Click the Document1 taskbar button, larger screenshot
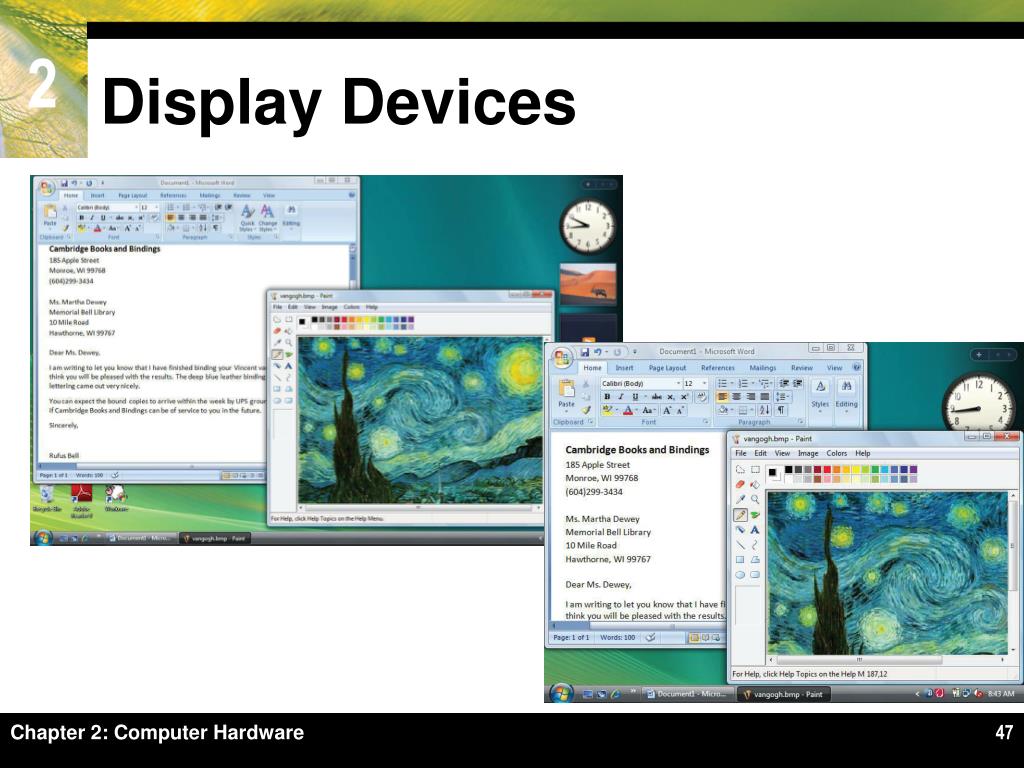 [687, 694]
